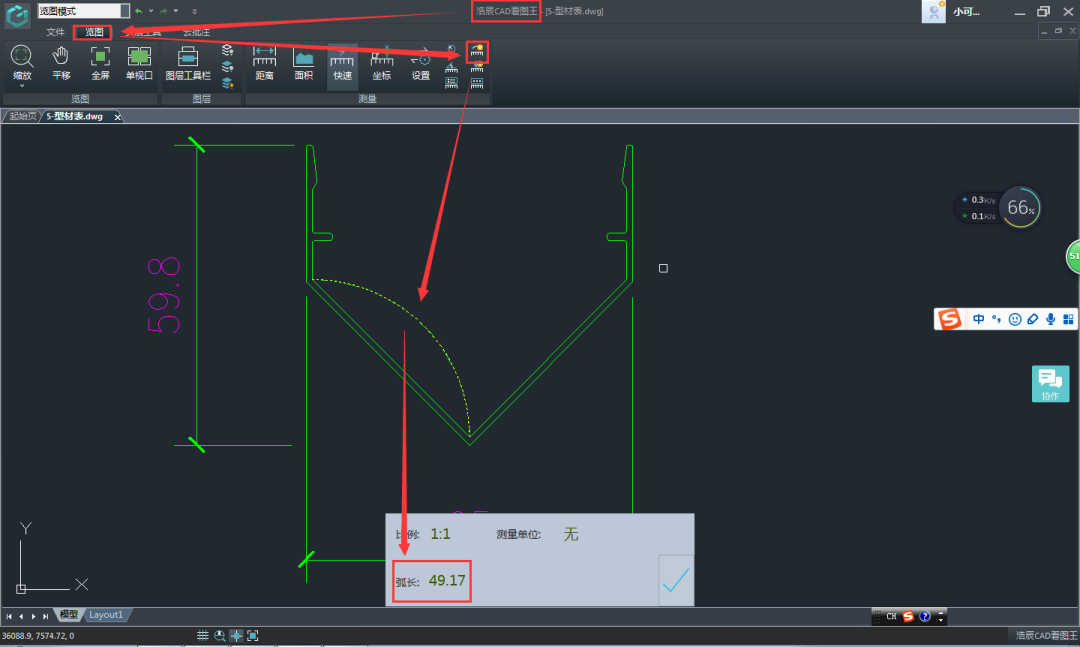This screenshot has height=647, width=1080.
Task: Start the 面积 area measurement
Action: (304, 62)
